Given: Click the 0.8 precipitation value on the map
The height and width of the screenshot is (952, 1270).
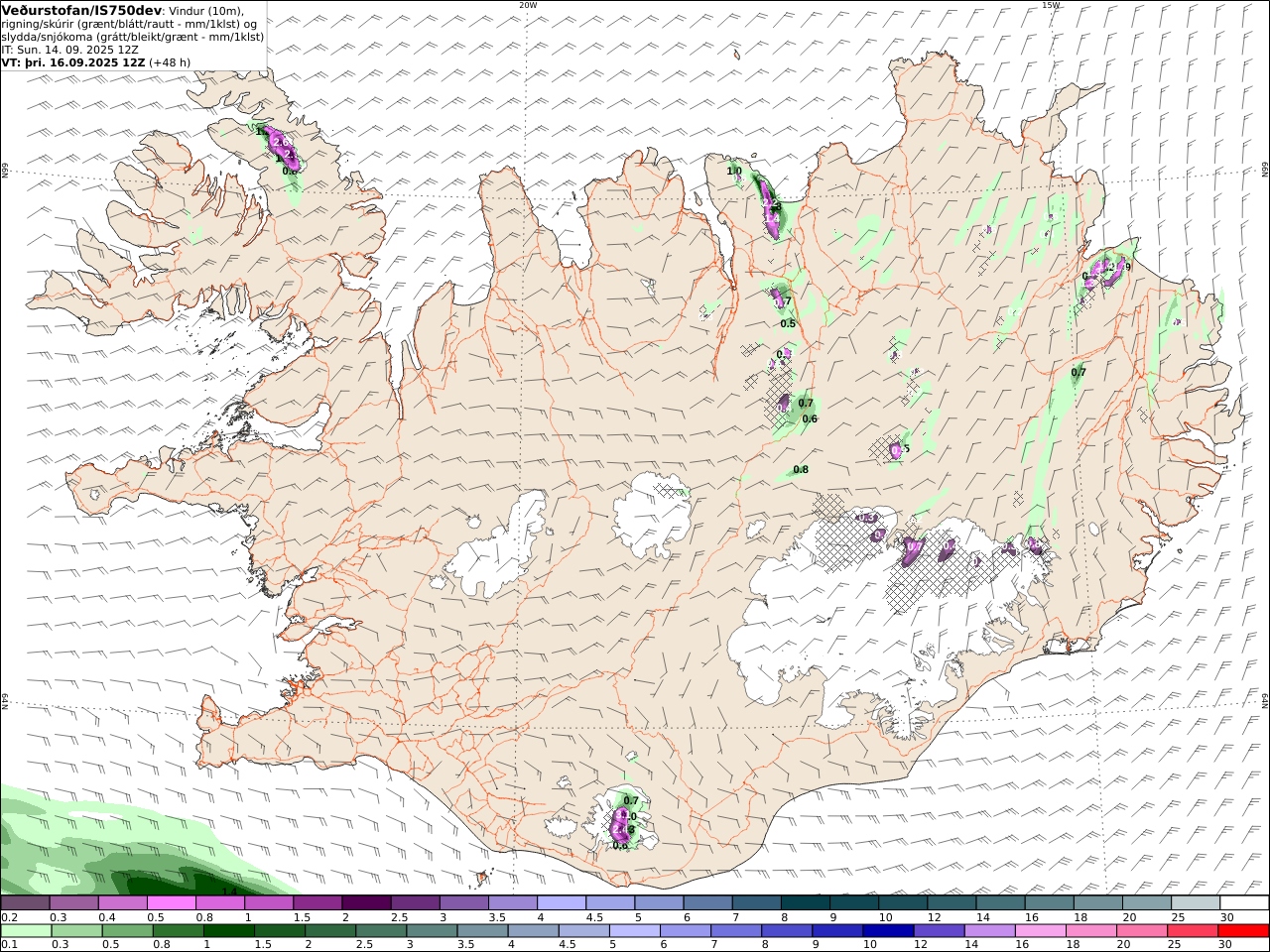Looking at the screenshot, I should click(801, 470).
